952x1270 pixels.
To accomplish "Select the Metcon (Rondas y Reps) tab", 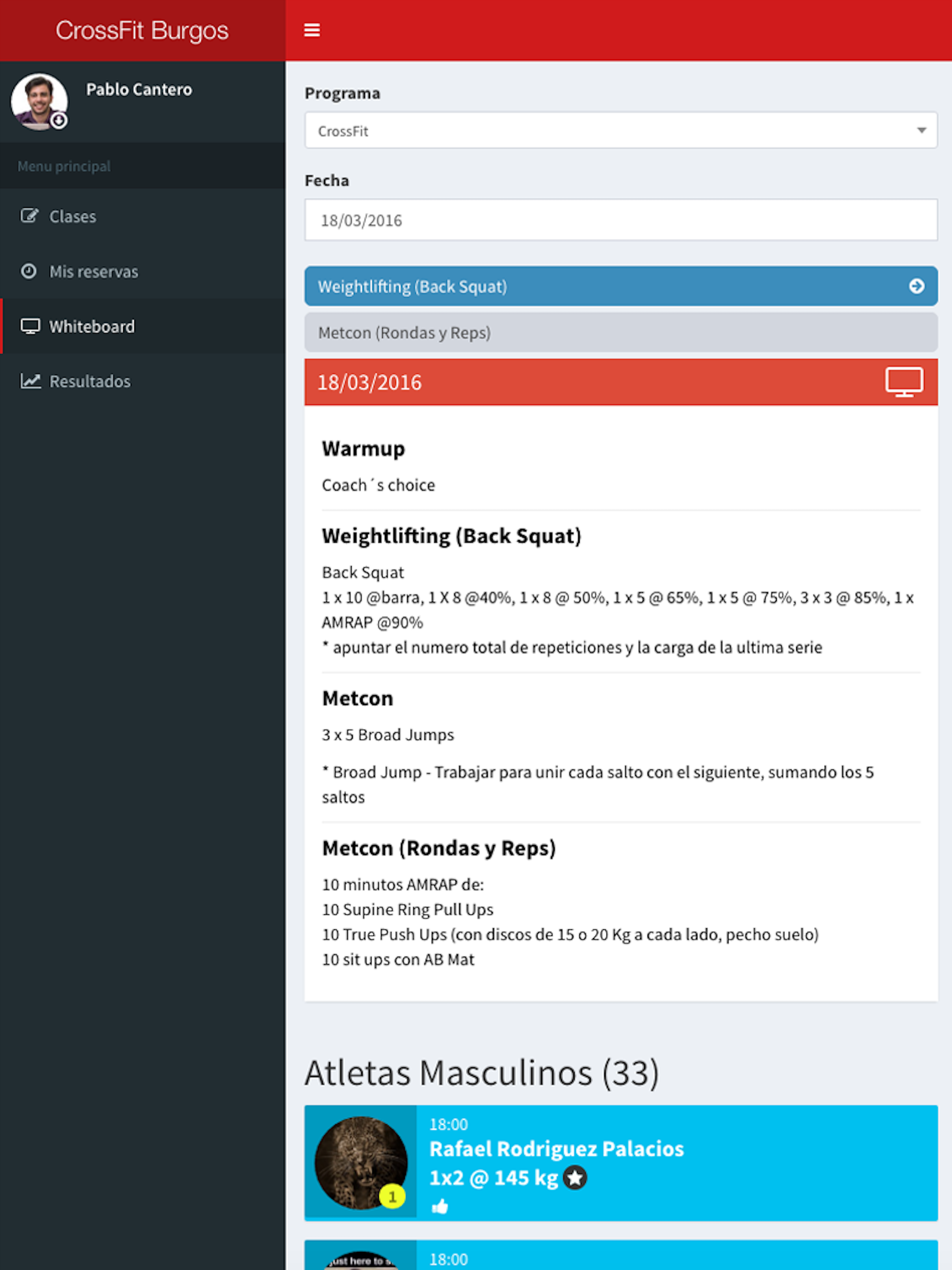I will (x=621, y=332).
